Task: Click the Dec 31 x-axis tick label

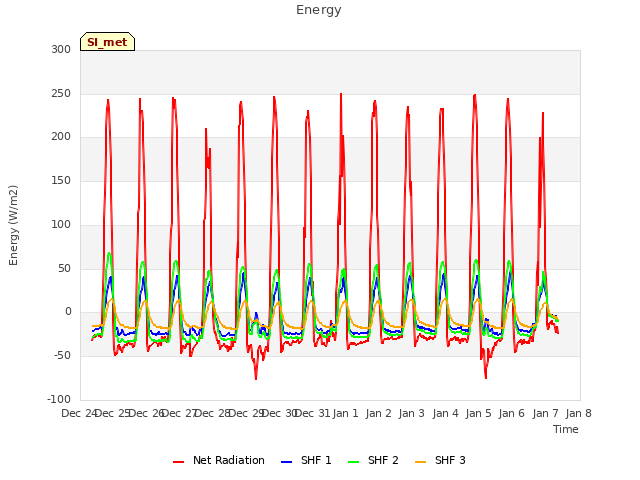Action: pos(312,413)
